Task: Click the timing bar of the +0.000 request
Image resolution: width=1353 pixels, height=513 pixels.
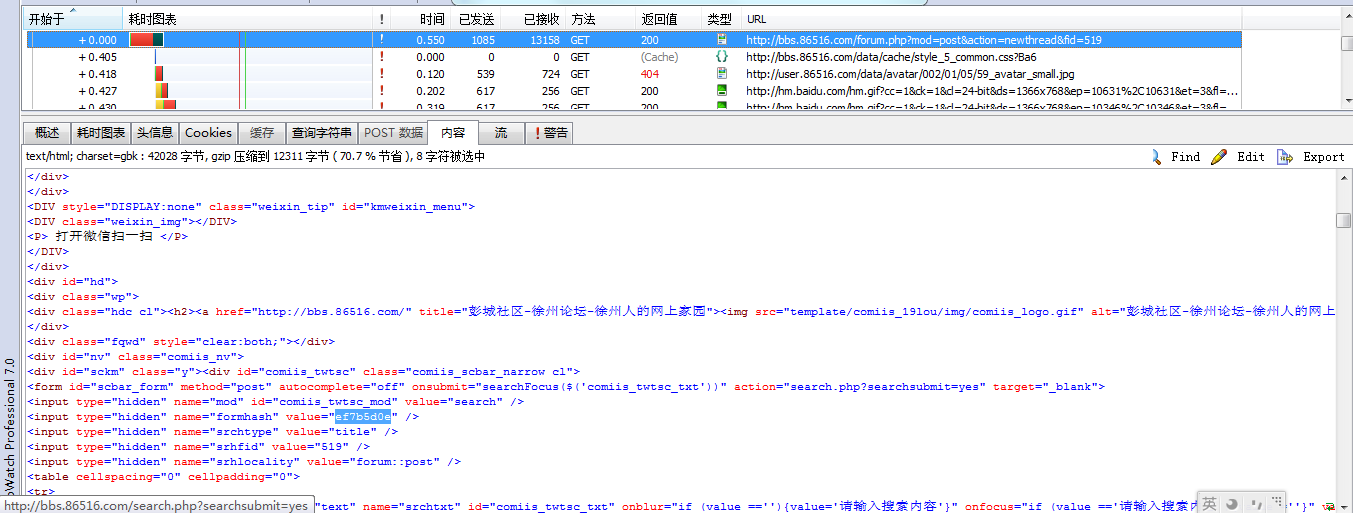Action: pyautogui.click(x=146, y=40)
